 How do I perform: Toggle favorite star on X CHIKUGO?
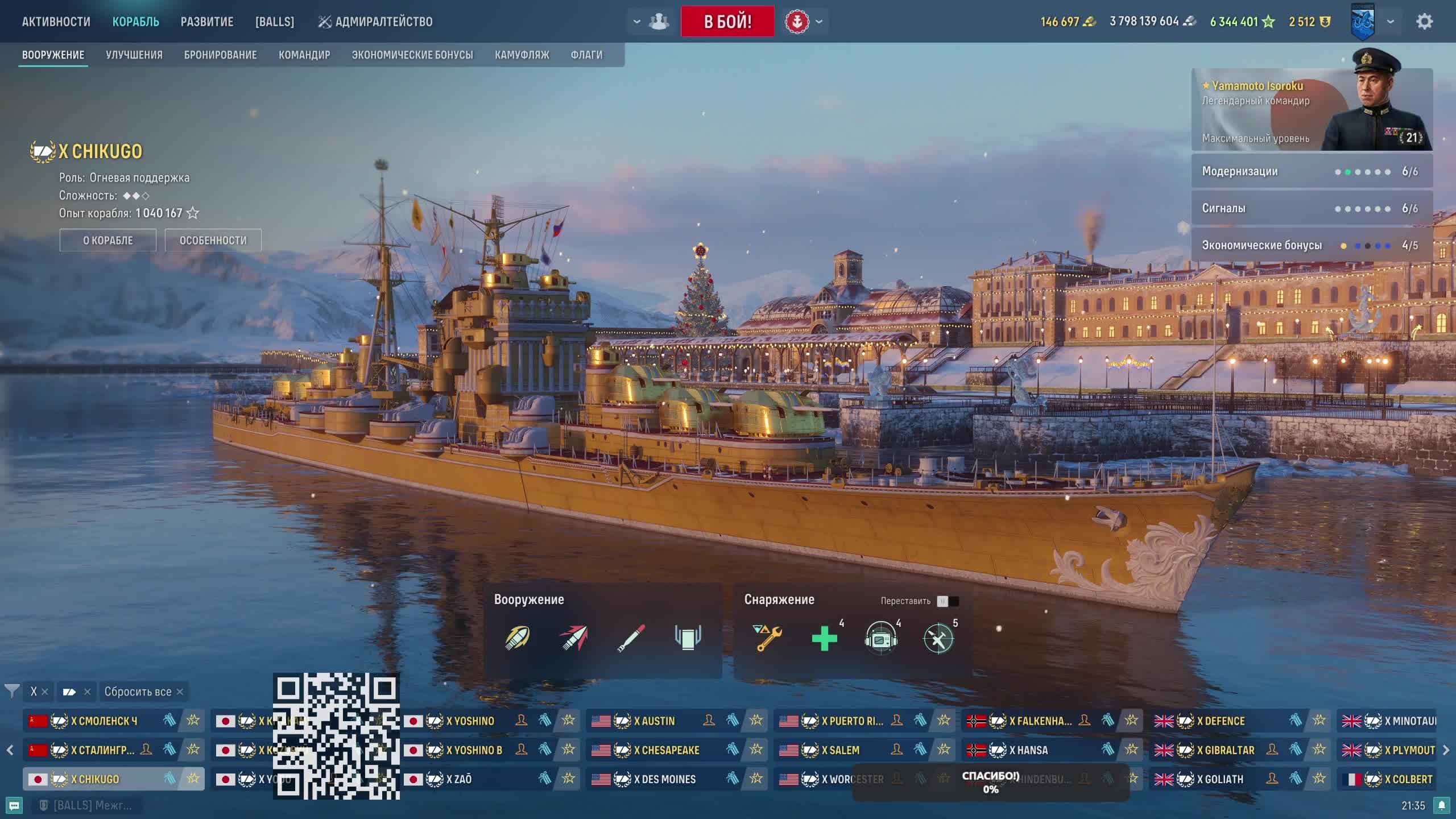pos(193,778)
